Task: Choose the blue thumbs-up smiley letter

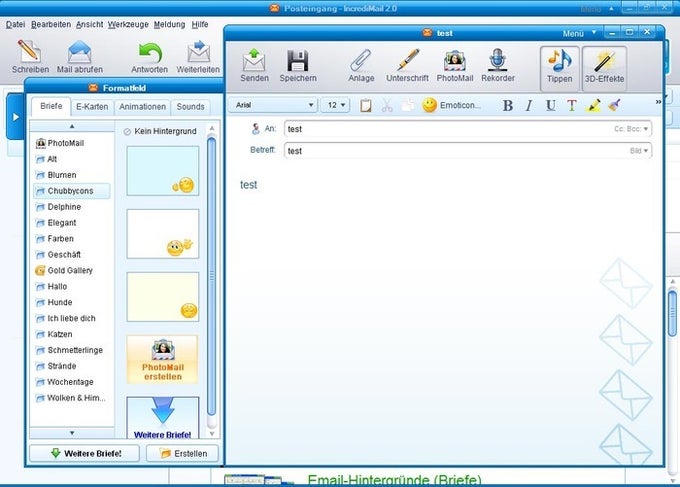Action: pos(163,171)
